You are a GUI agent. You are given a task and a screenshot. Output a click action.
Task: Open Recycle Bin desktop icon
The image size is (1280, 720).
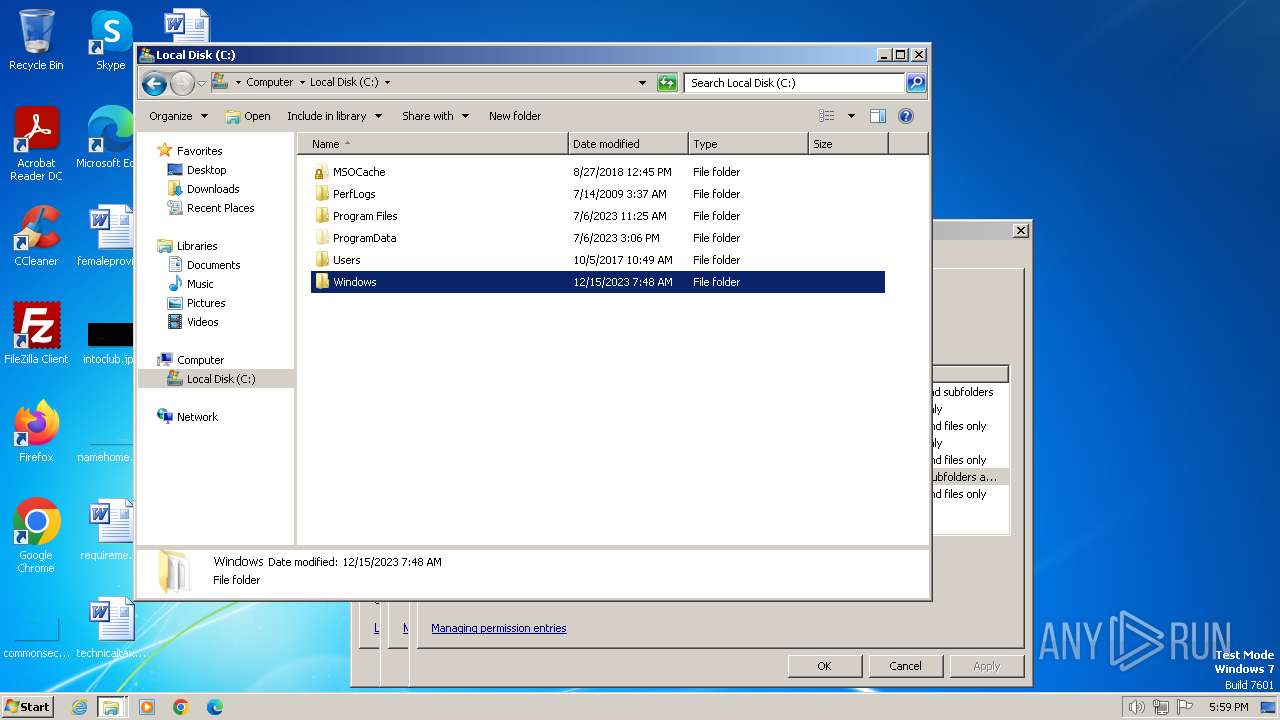point(36,41)
